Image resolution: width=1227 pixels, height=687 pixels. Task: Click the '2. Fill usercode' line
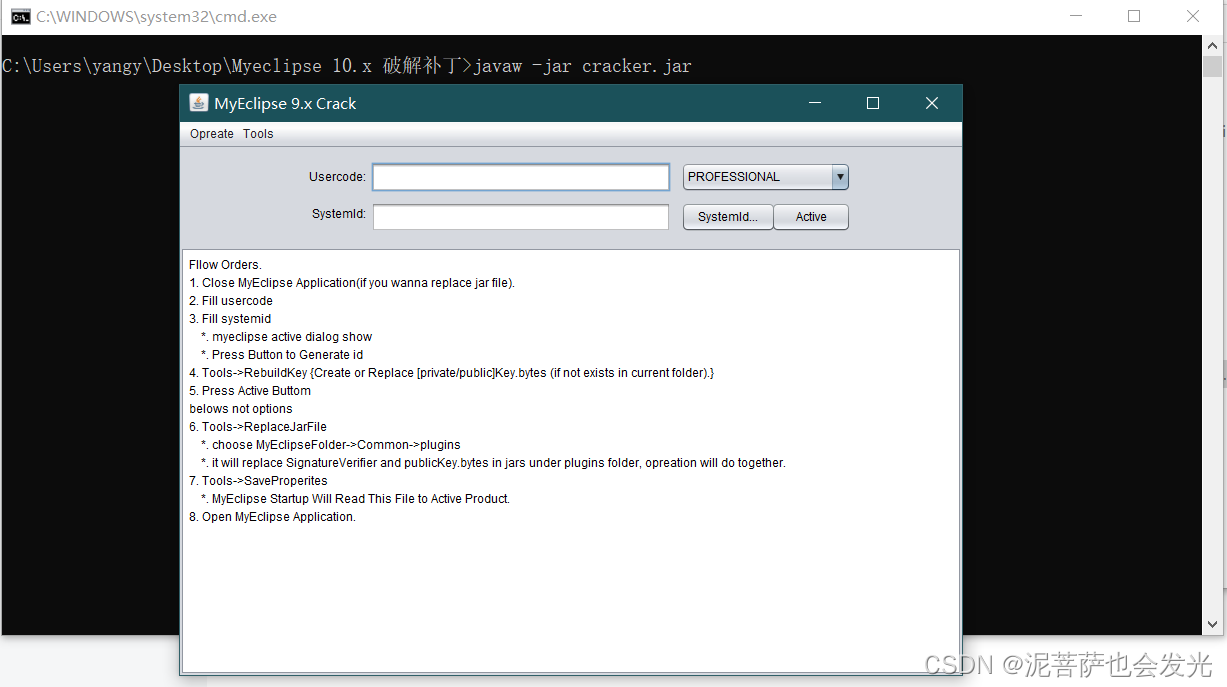click(x=231, y=301)
